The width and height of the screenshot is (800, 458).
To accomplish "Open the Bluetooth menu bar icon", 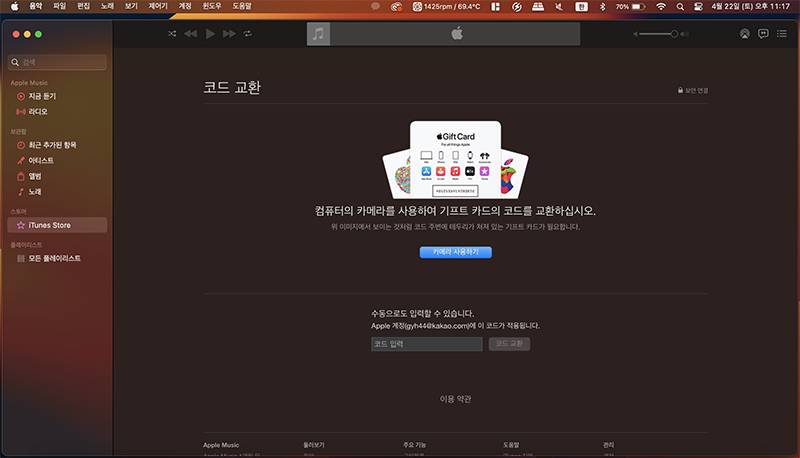I will [x=602, y=6].
